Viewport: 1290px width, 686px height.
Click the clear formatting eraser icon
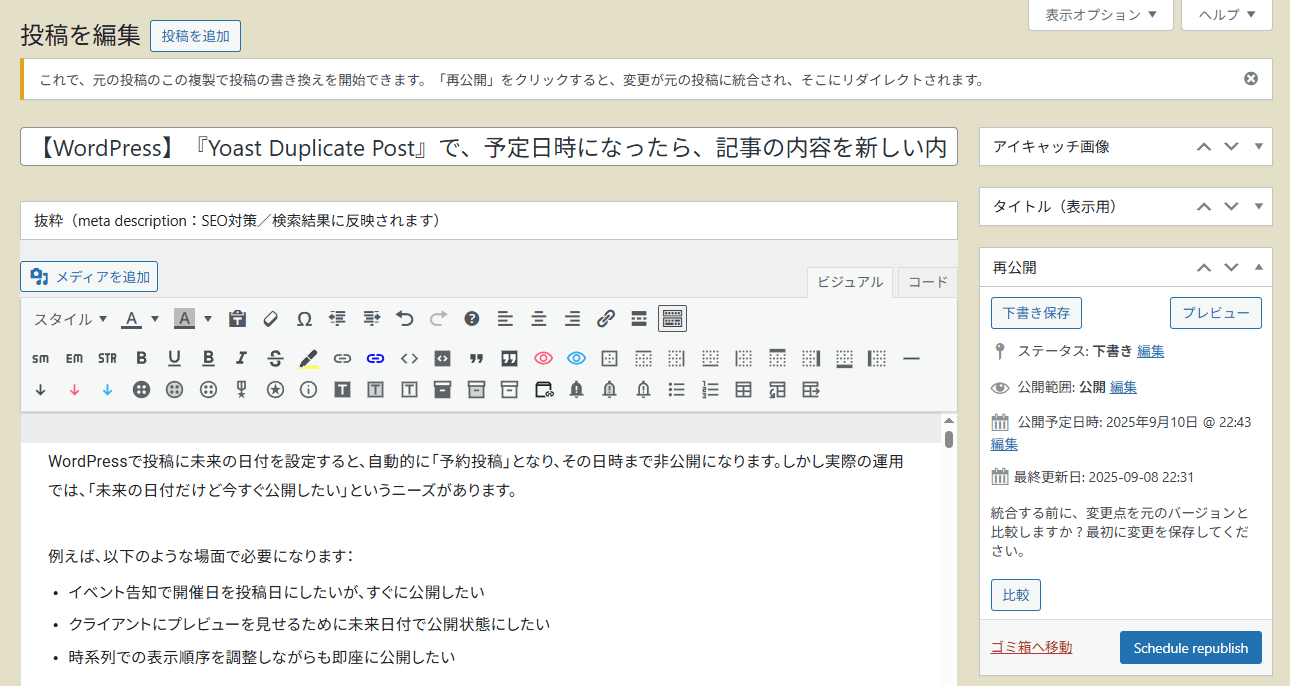[x=271, y=319]
